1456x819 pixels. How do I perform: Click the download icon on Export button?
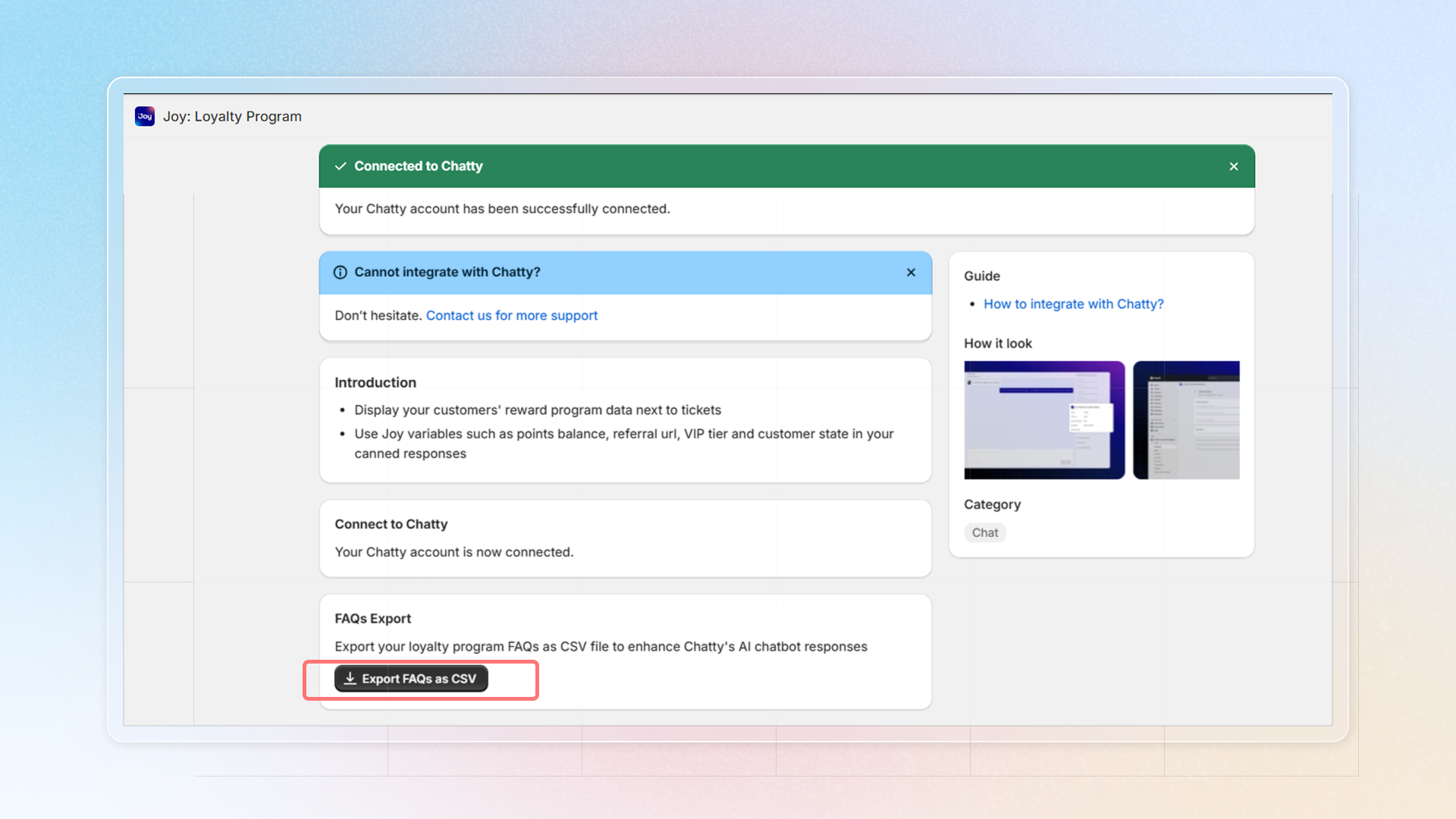[350, 679]
